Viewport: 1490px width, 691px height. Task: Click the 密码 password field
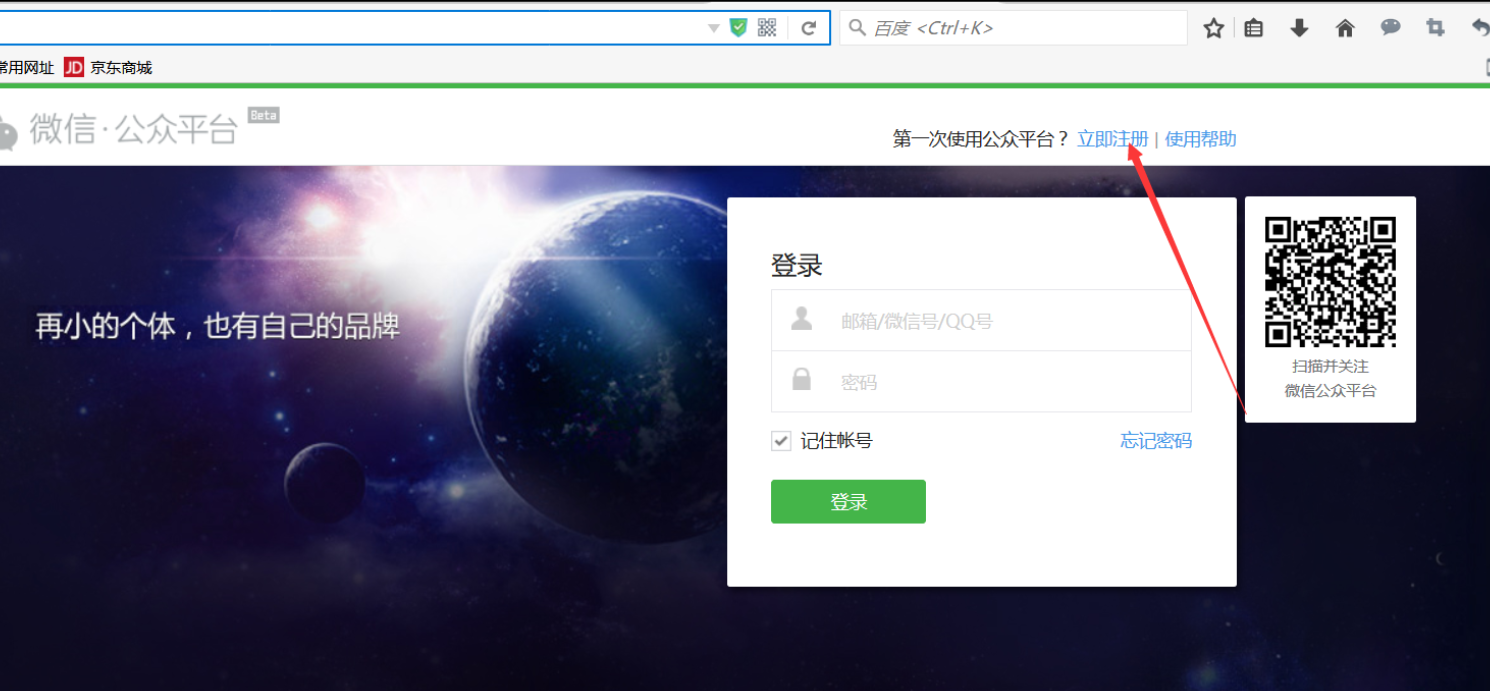click(981, 381)
